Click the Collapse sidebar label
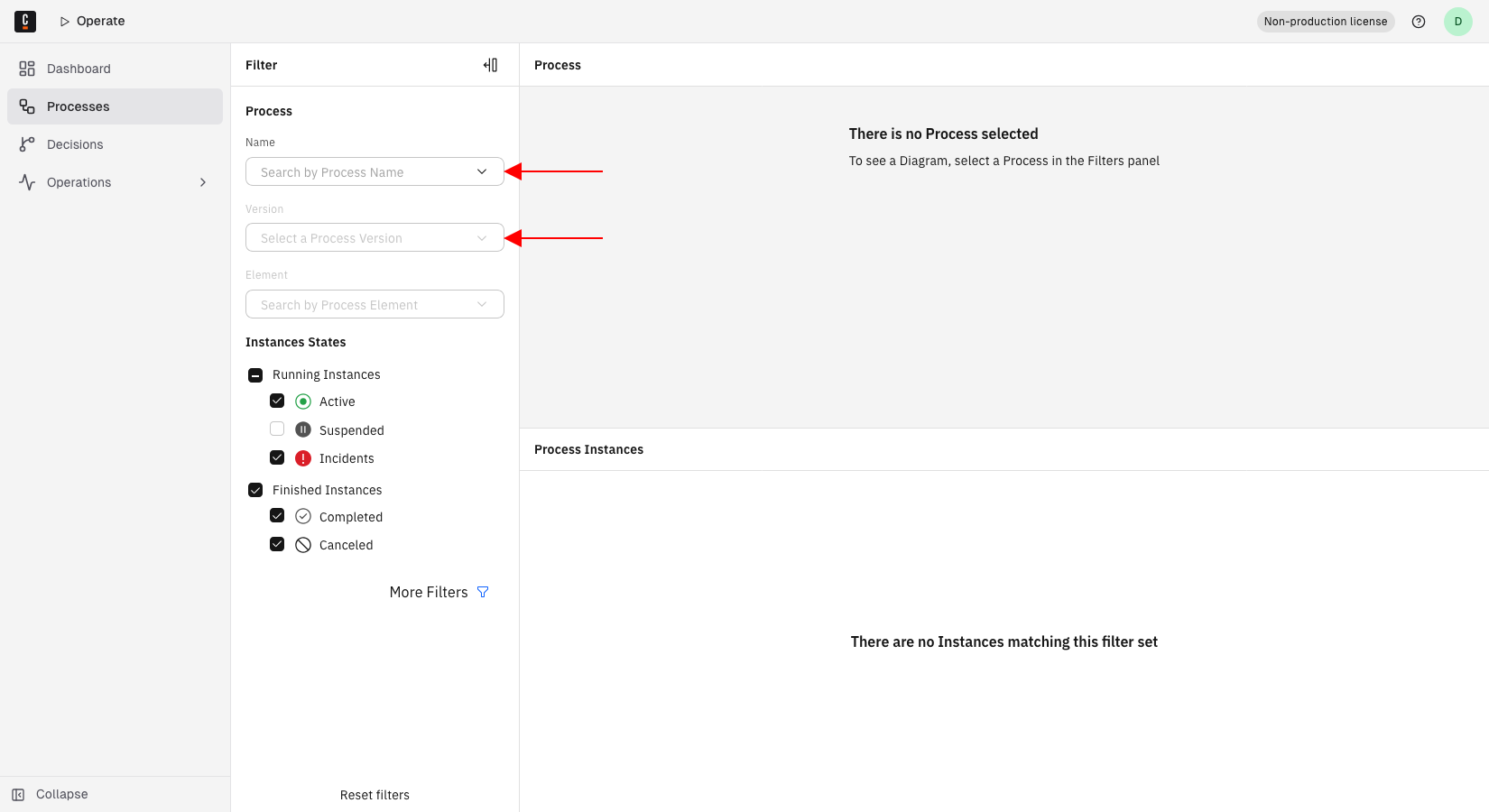Viewport: 1489px width, 812px height. coord(62,794)
